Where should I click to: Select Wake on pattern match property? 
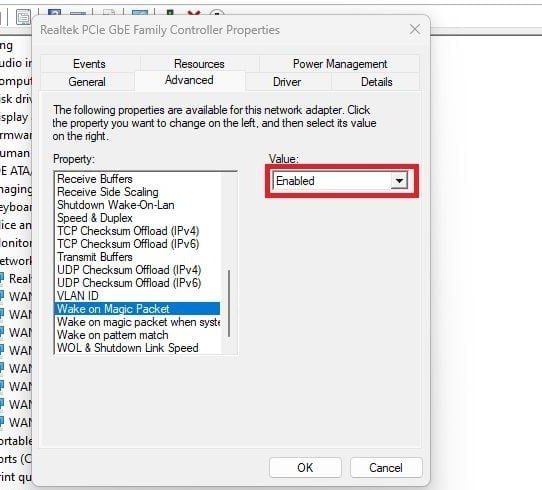click(x=137, y=335)
